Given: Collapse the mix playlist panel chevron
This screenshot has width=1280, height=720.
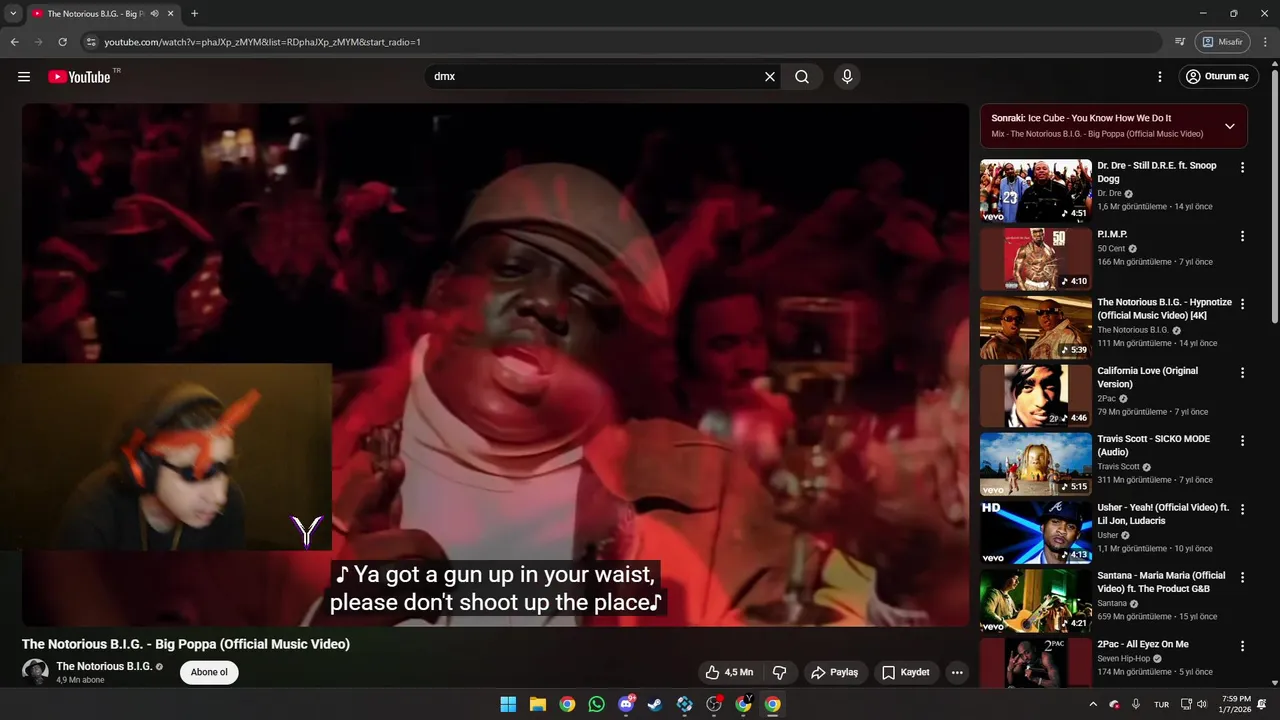Looking at the screenshot, I should click(1229, 126).
